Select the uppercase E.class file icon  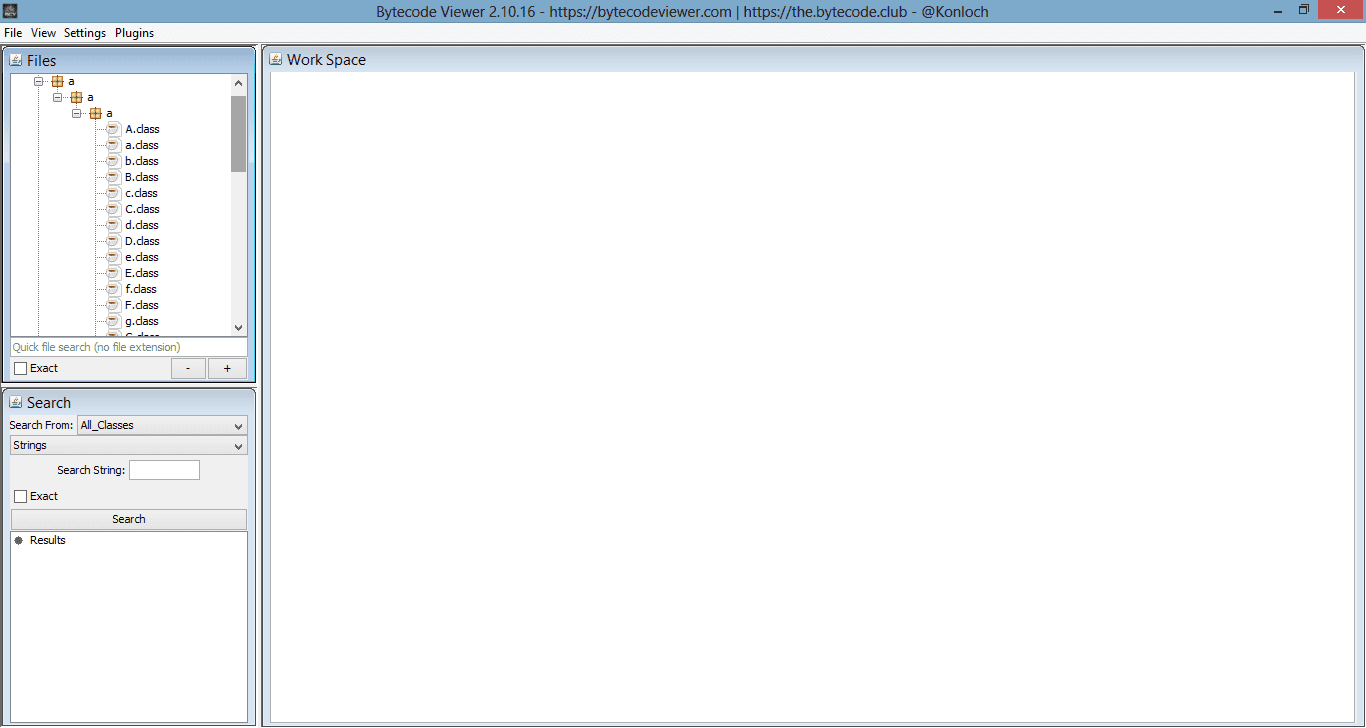[x=113, y=273]
